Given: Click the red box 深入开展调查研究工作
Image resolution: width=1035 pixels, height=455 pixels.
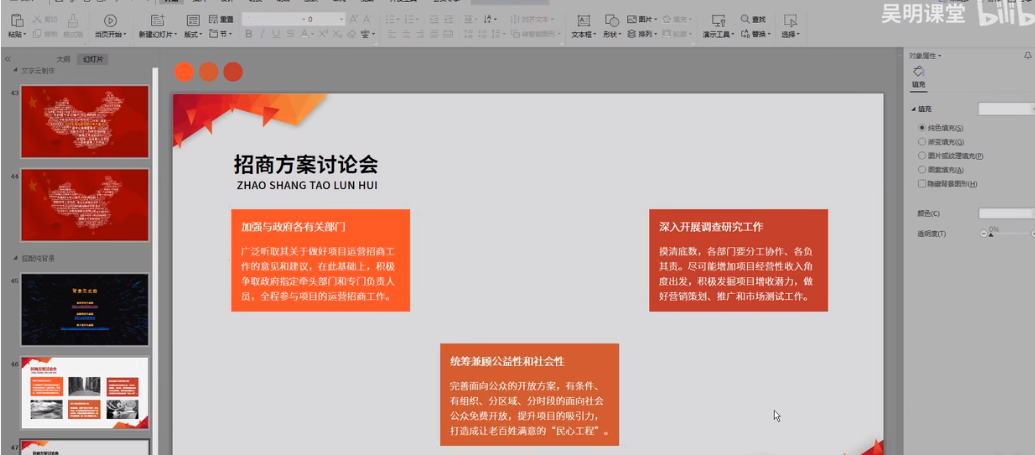Looking at the screenshot, I should [x=738, y=260].
